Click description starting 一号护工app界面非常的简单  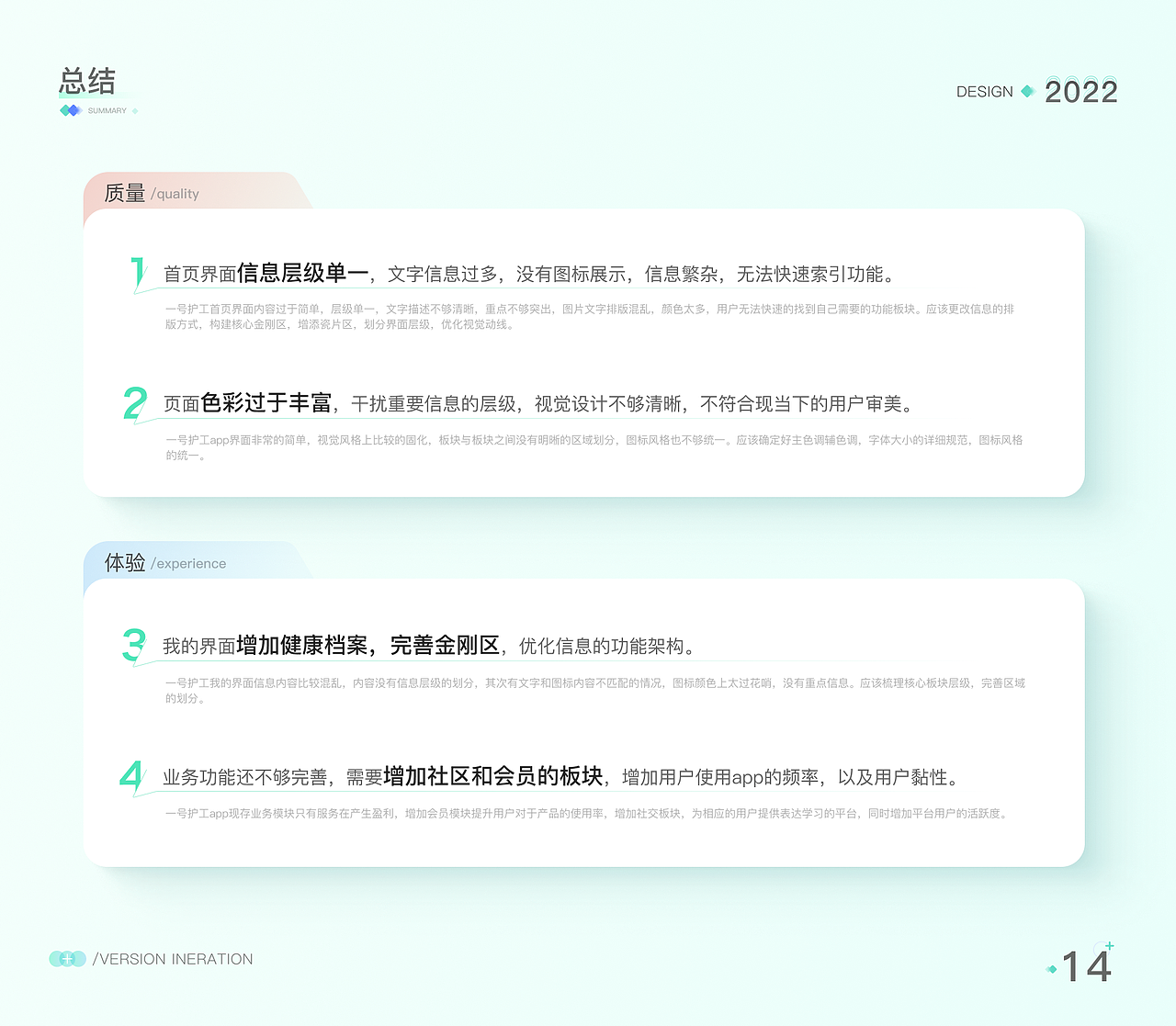point(594,447)
